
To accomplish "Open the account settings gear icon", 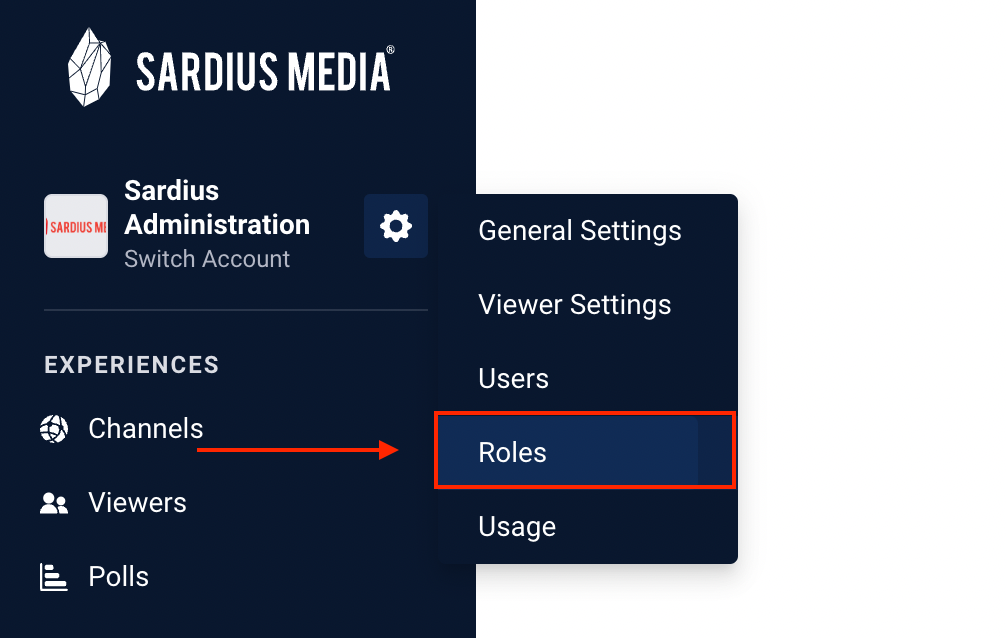I will [395, 226].
